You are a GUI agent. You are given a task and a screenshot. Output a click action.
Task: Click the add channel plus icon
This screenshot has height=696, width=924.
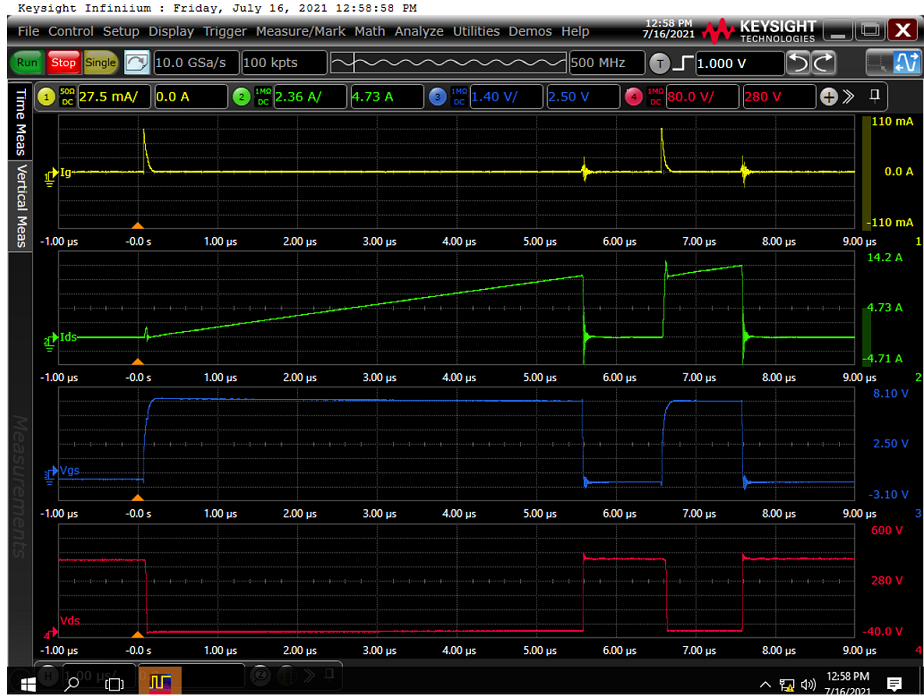(x=828, y=97)
